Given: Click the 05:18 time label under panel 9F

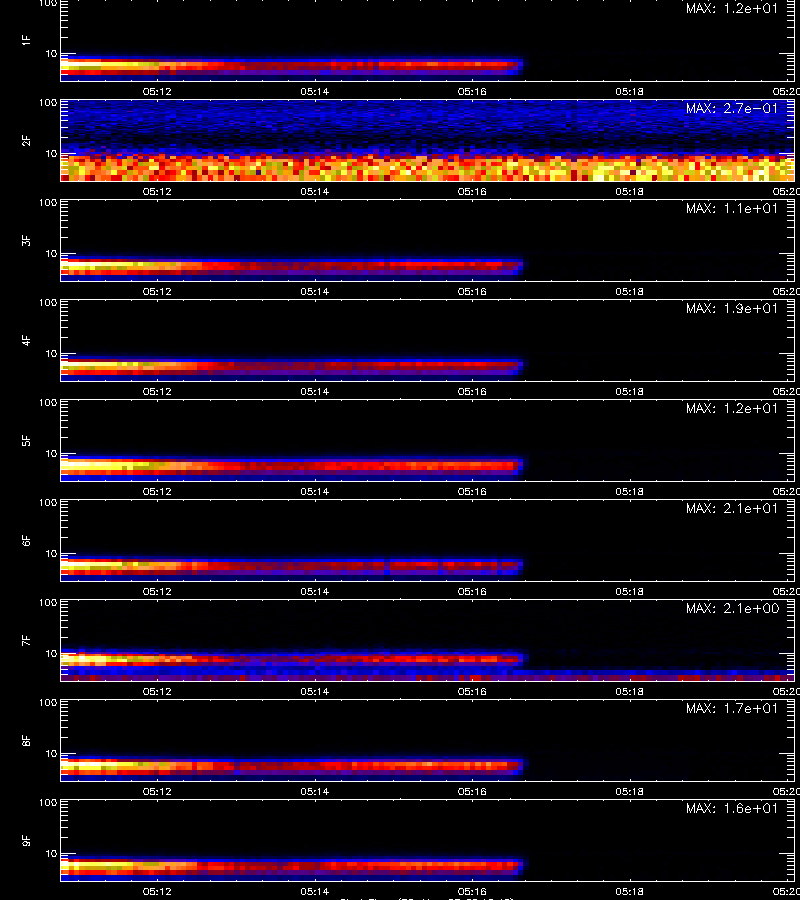Looking at the screenshot, I should pyautogui.click(x=630, y=891).
